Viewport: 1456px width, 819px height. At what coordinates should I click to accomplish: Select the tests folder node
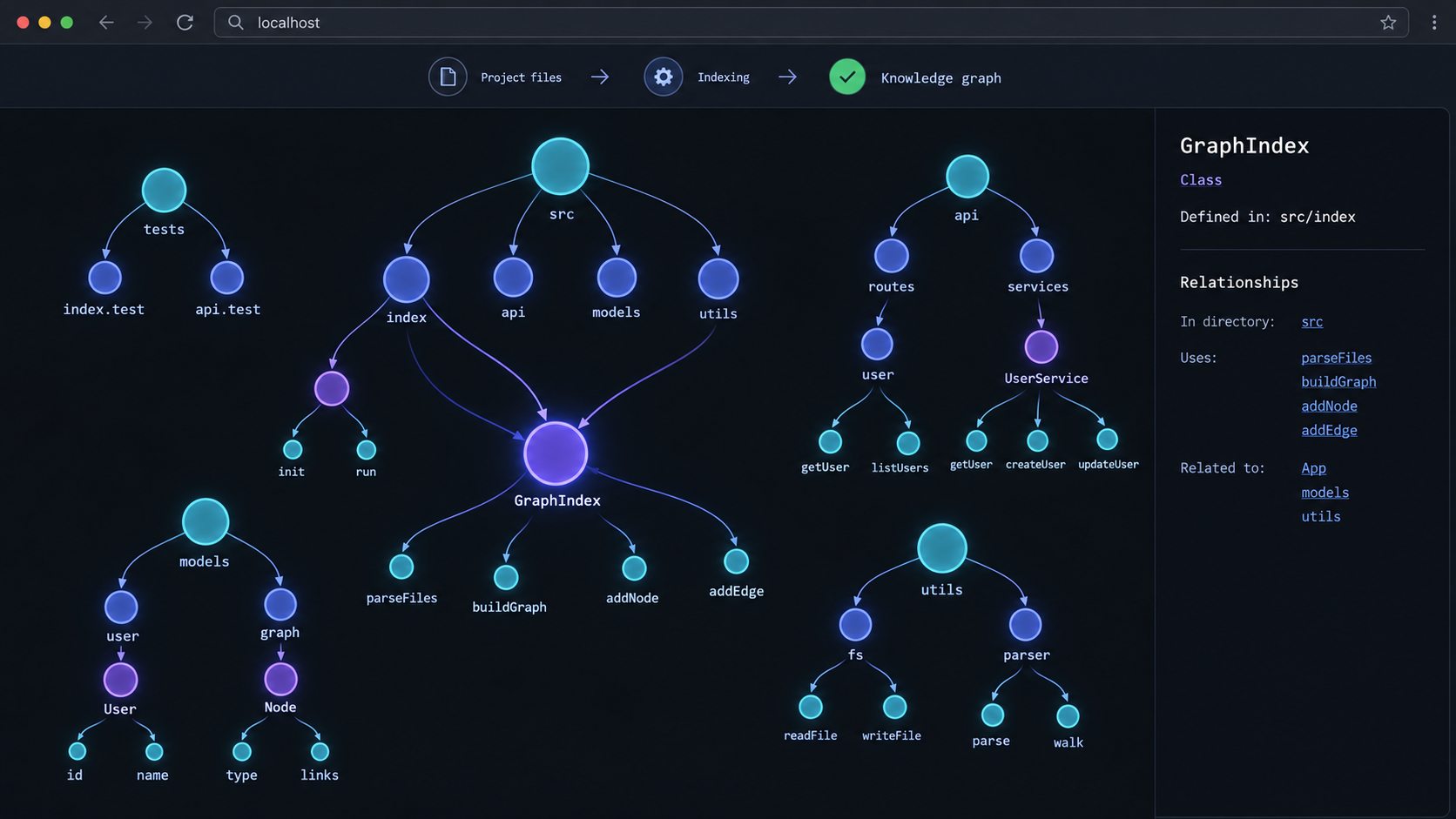click(x=164, y=191)
